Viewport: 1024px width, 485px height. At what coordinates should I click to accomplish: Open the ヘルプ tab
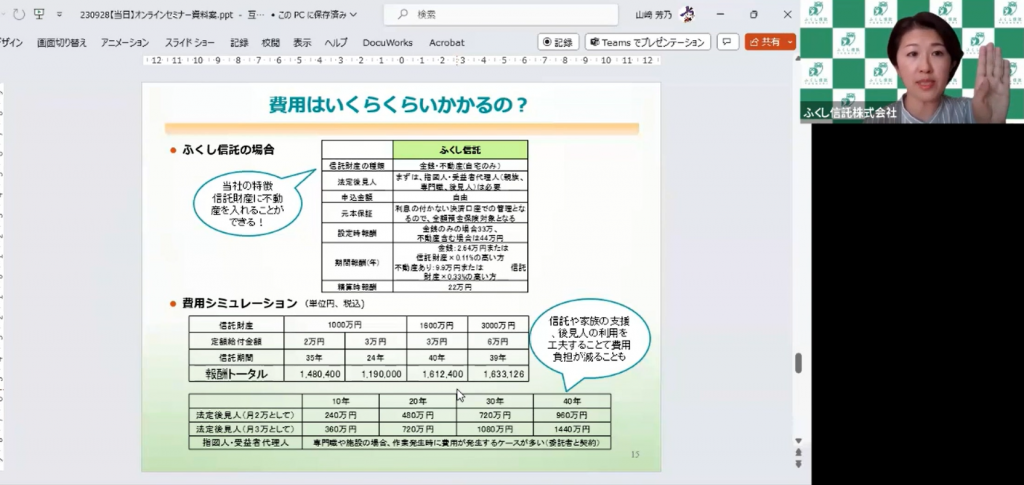(336, 42)
